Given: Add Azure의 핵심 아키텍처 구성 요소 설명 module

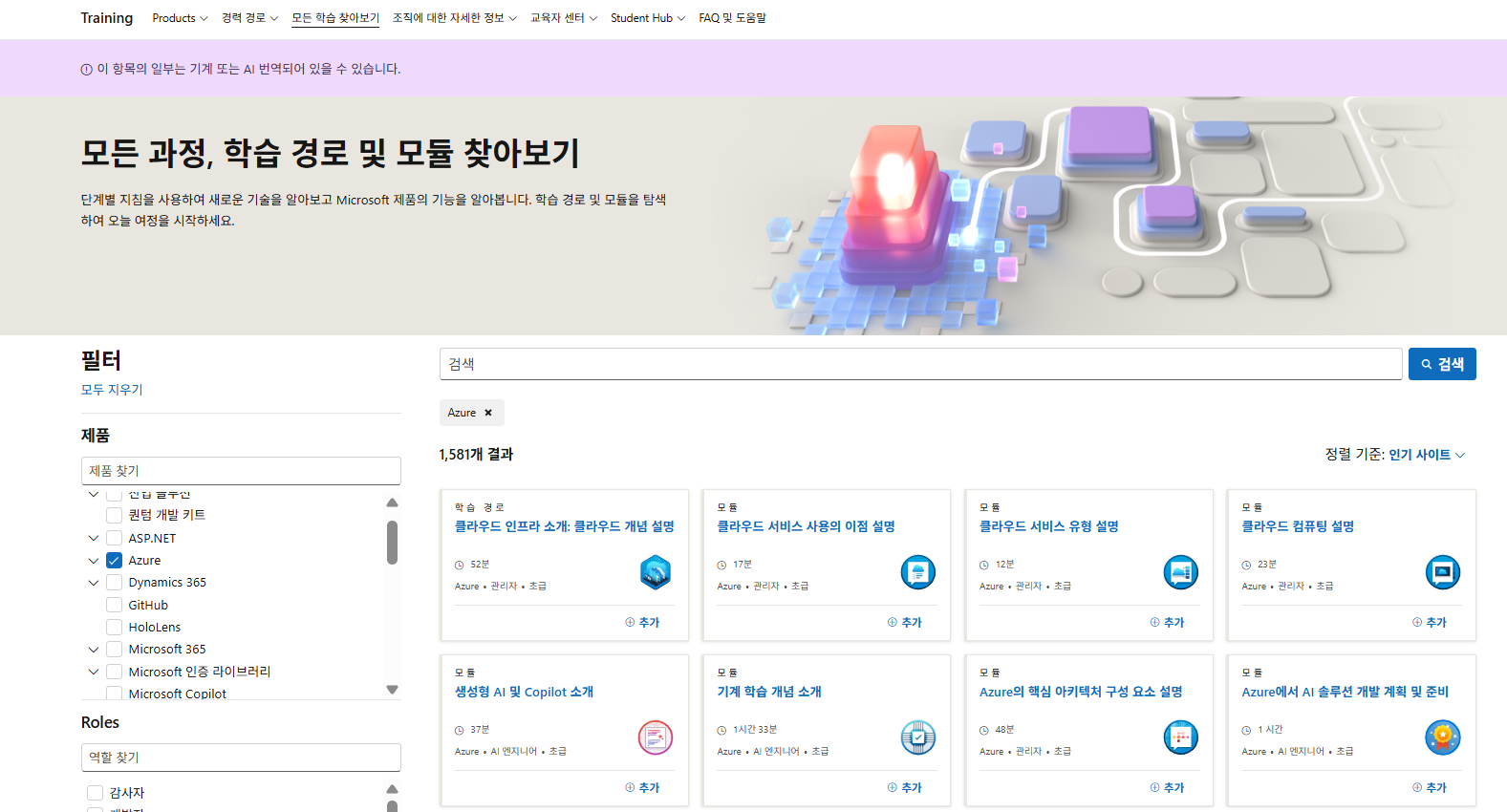Looking at the screenshot, I should click(1168, 787).
